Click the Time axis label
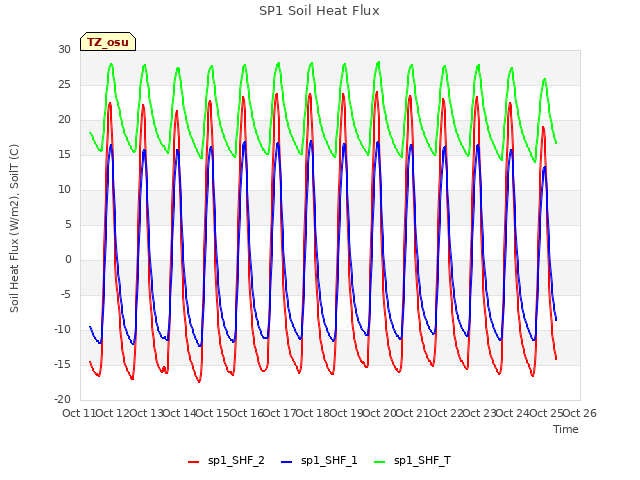The image size is (640, 480). coord(566,429)
